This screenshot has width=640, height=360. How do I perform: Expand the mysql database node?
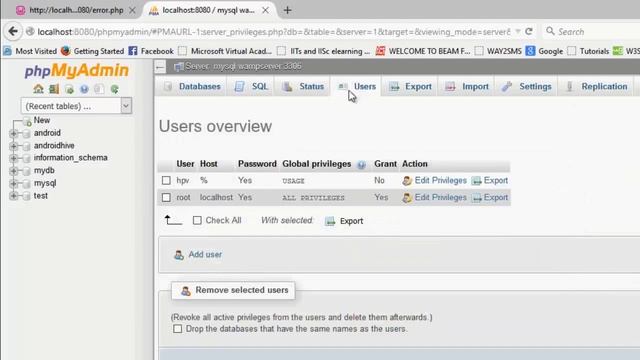click(x=13, y=183)
